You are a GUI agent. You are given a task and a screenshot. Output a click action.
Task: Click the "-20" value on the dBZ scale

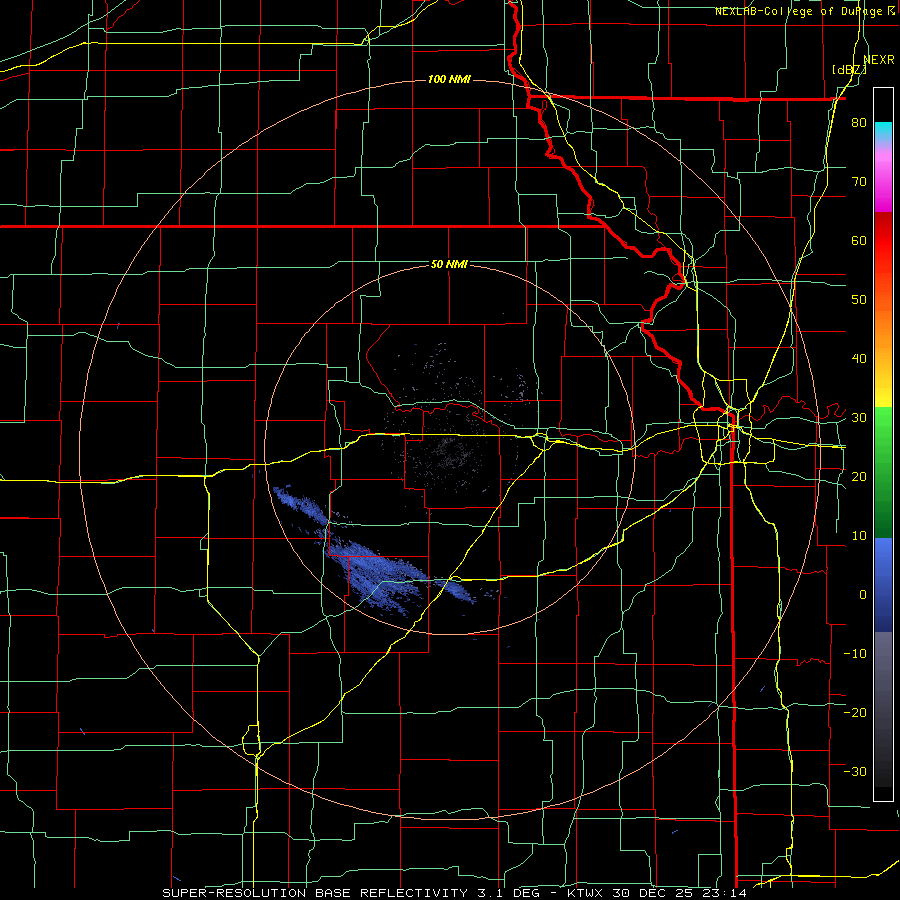click(x=855, y=712)
